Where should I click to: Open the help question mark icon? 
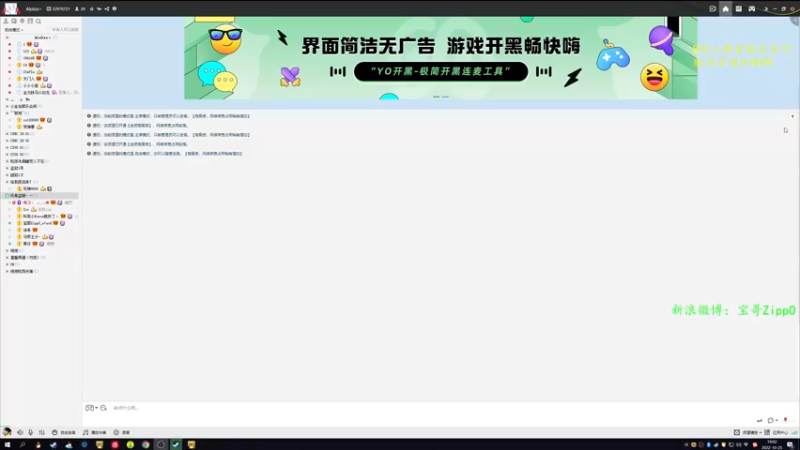click(114, 9)
